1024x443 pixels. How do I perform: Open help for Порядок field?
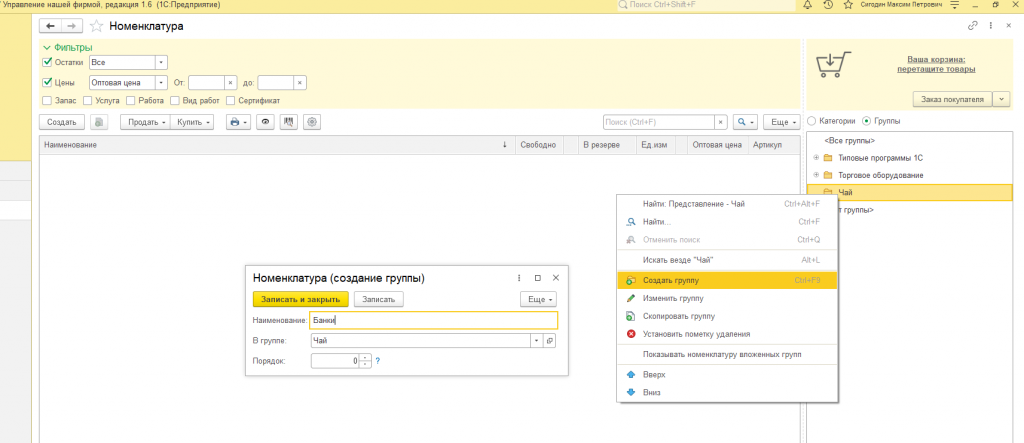[377, 361]
